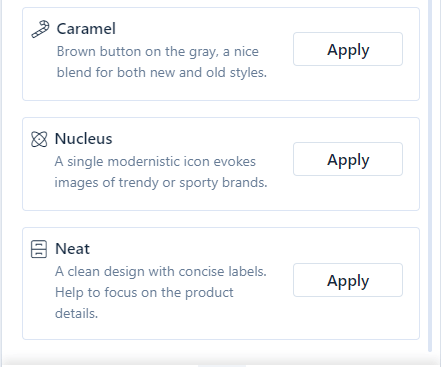The width and height of the screenshot is (441, 367).
Task: Apply the Neat theme
Action: coord(348,280)
